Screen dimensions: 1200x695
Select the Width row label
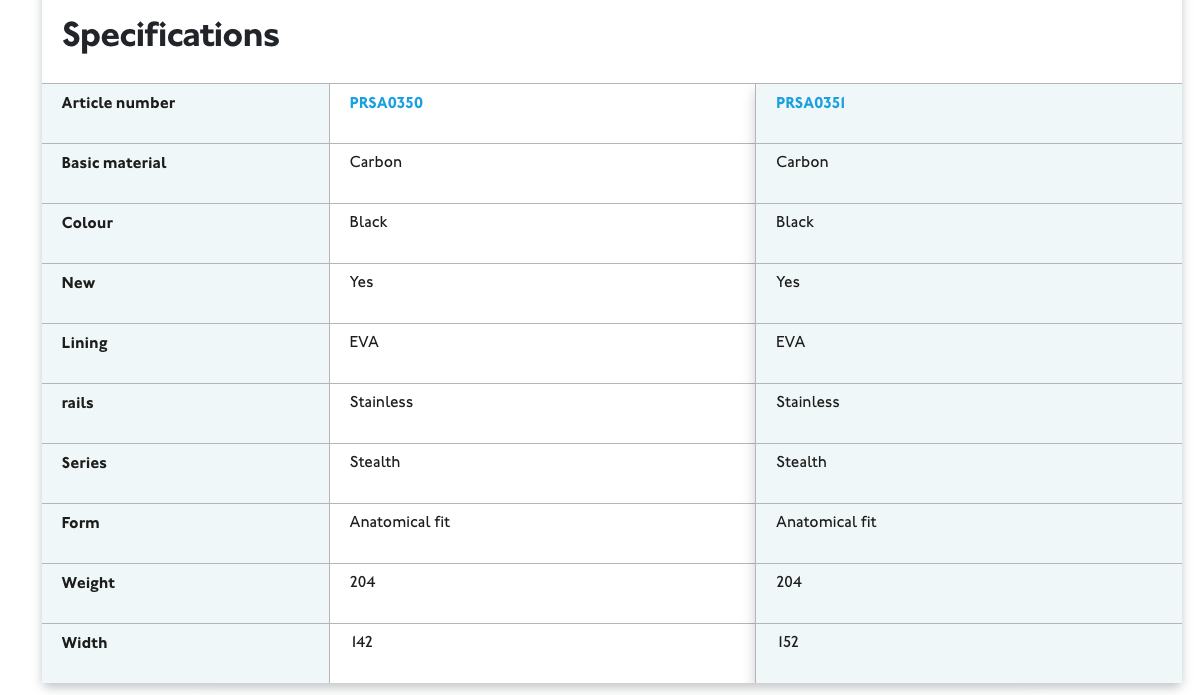pyautogui.click(x=84, y=643)
